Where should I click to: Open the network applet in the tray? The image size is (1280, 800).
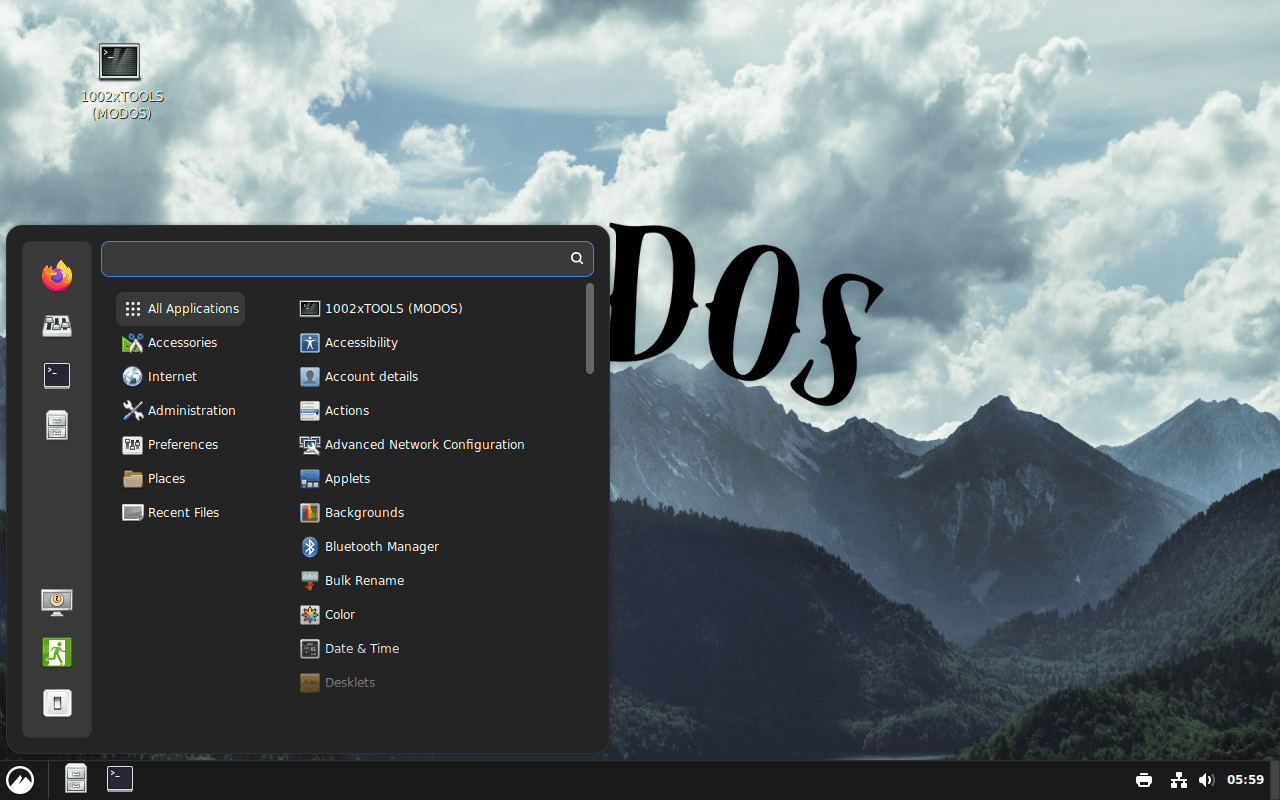click(x=1178, y=779)
